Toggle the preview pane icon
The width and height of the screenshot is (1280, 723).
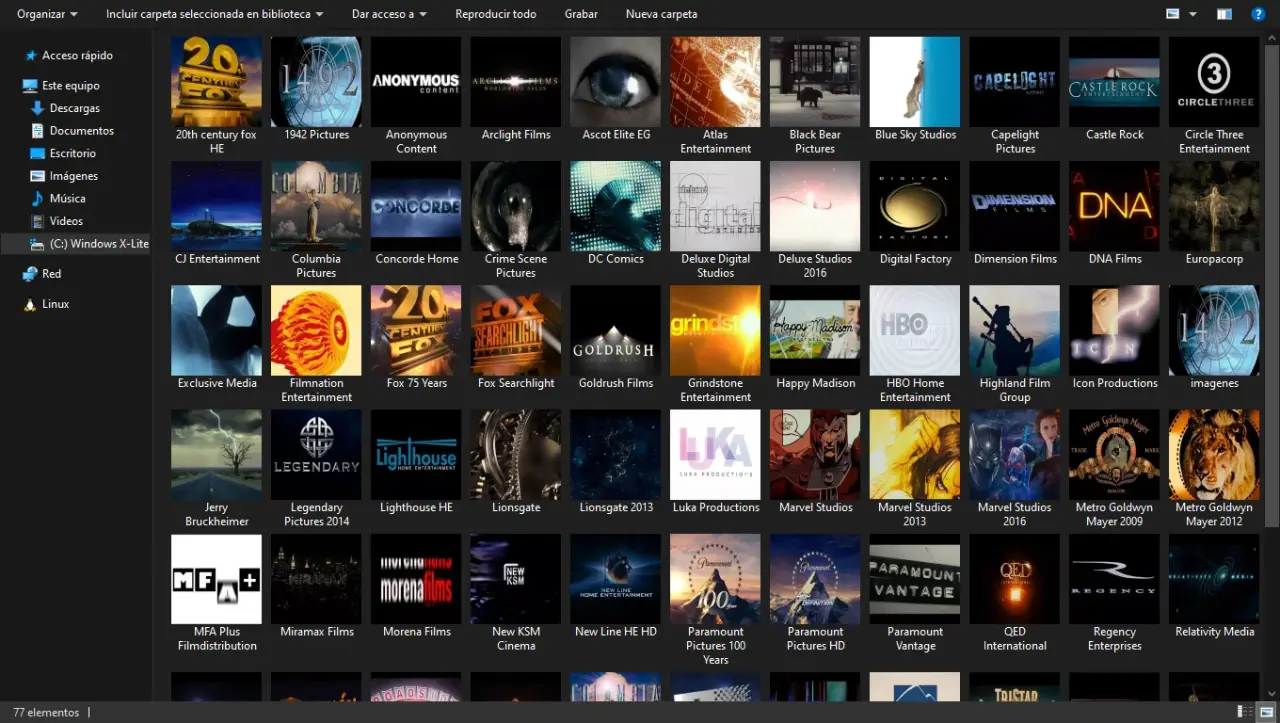click(1224, 14)
